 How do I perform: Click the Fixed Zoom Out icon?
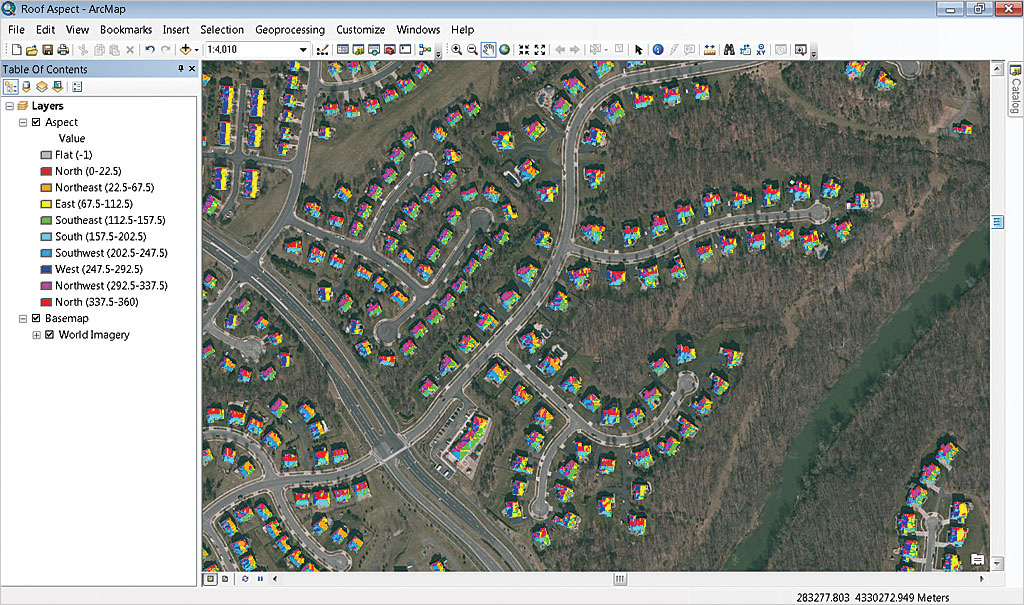540,50
